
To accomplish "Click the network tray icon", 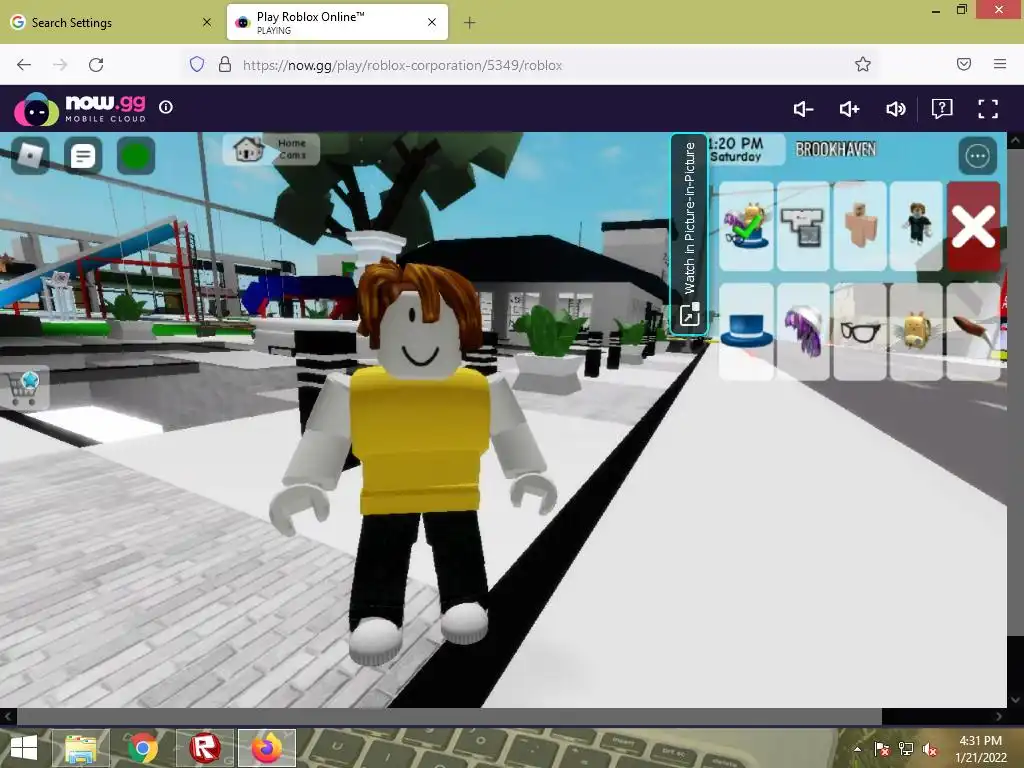I will click(906, 749).
